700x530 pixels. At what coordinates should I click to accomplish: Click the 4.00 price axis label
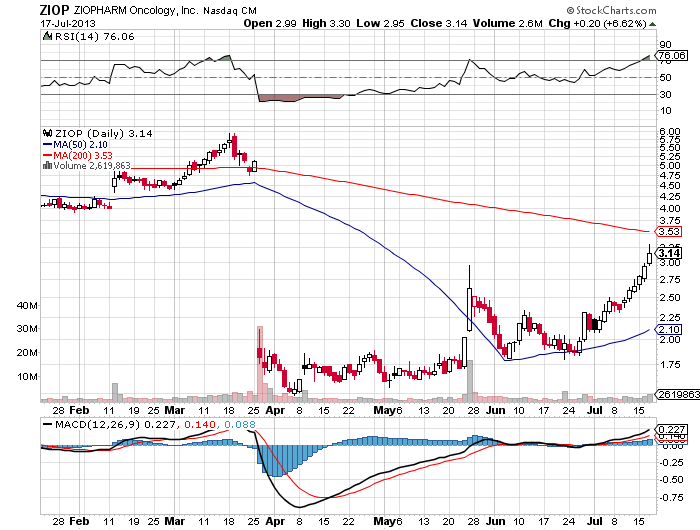pyautogui.click(x=670, y=209)
